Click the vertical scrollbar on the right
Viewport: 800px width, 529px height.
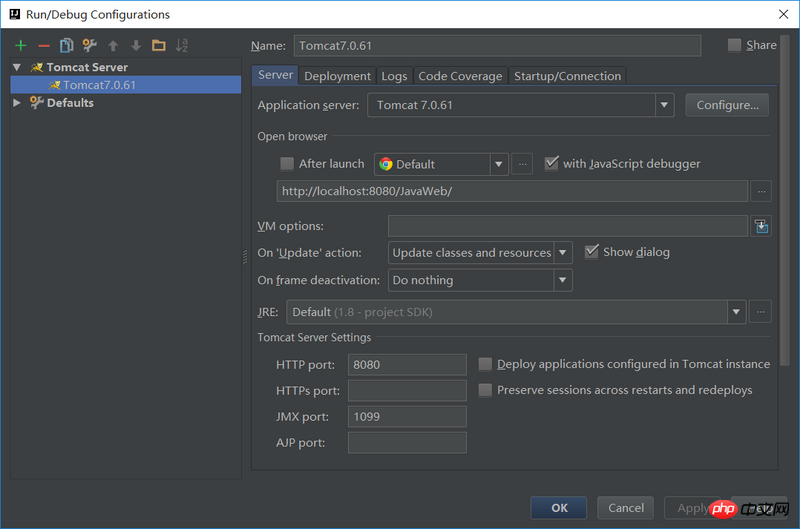pos(785,200)
